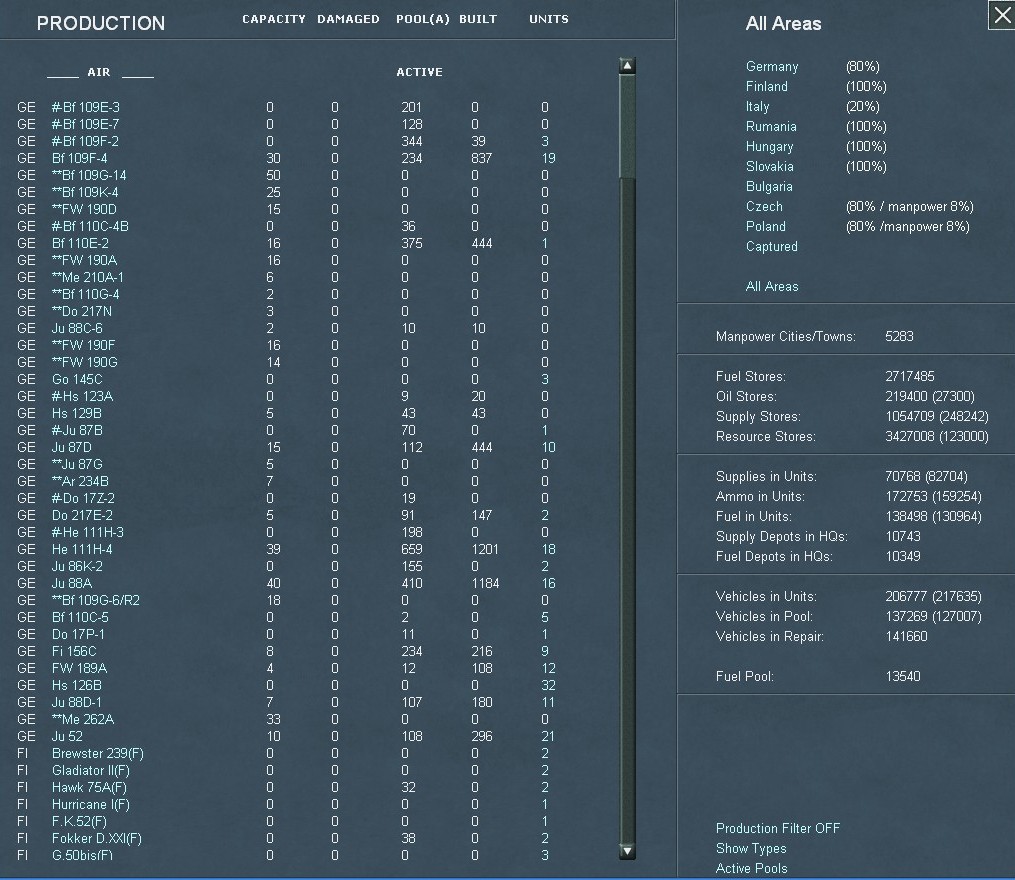1015x880 pixels.
Task: Pick the Captured areas entry
Action: 771,246
